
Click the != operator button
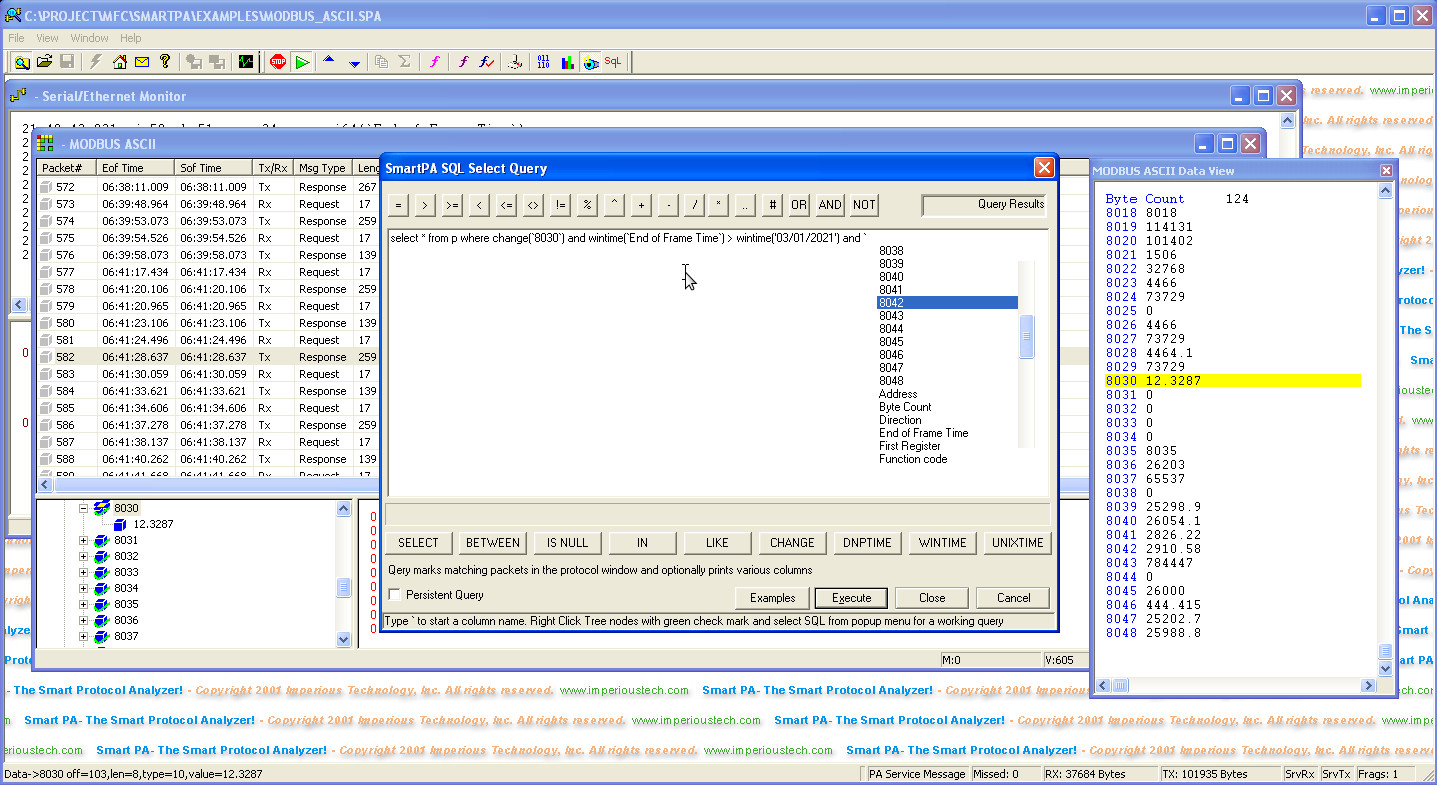tap(560, 205)
